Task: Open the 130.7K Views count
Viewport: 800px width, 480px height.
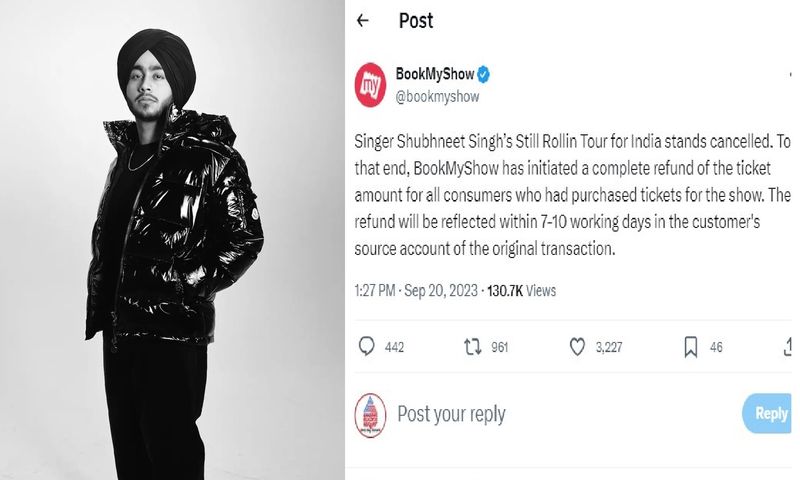Action: (521, 291)
